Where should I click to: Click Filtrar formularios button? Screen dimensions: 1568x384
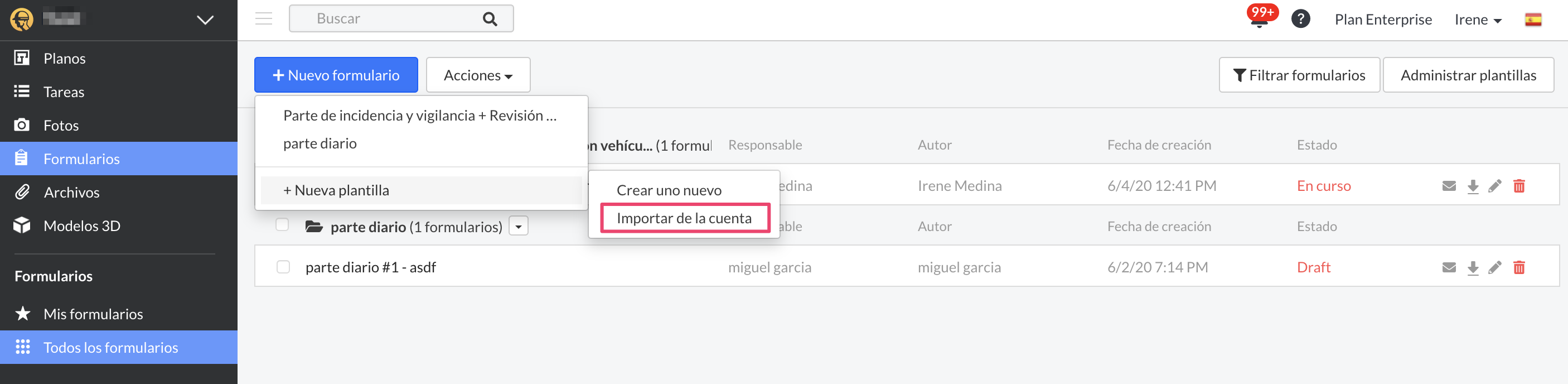tap(1298, 75)
